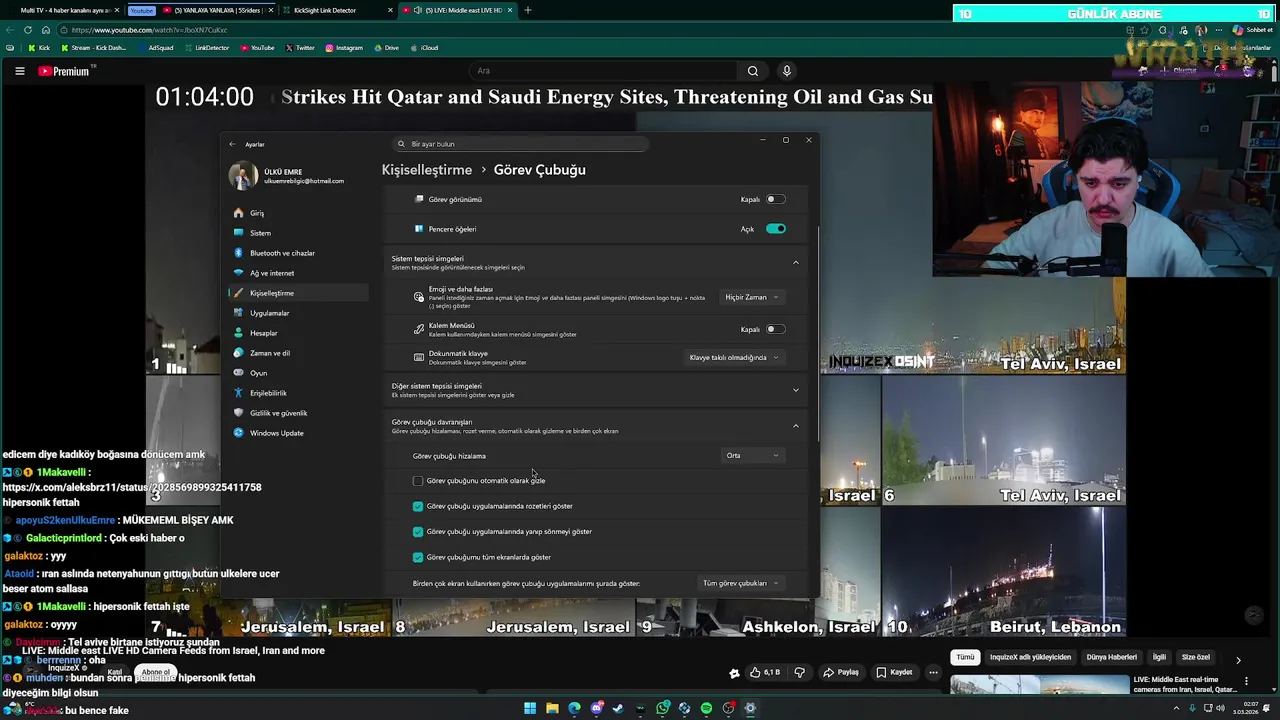Open Uygulamalar settings section

[298, 313]
